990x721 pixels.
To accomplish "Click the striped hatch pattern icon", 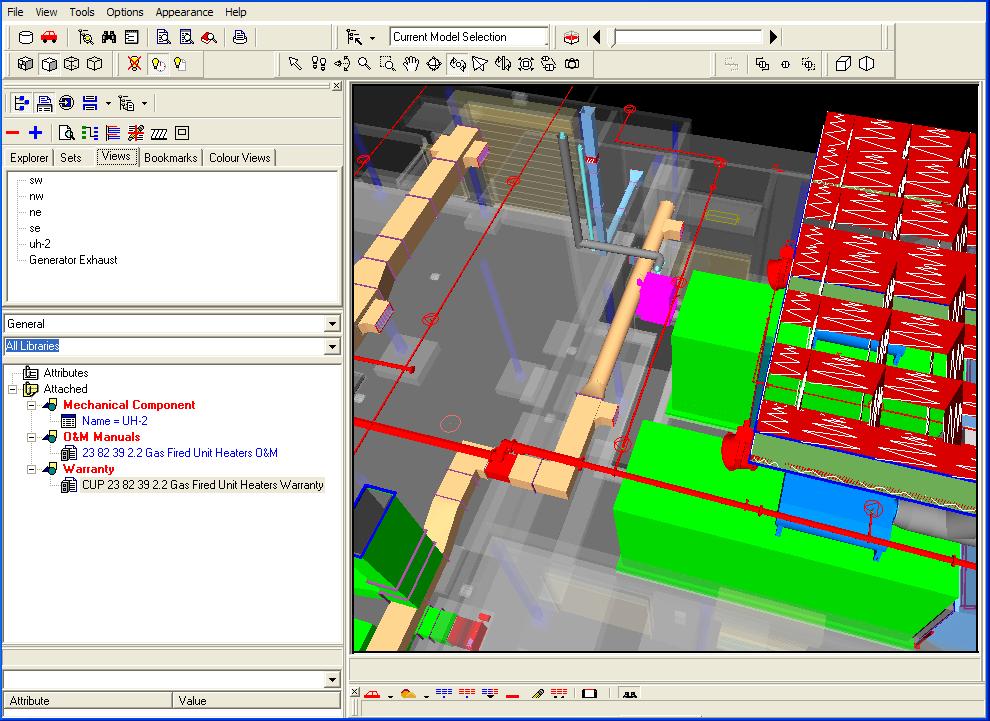I will pos(159,133).
